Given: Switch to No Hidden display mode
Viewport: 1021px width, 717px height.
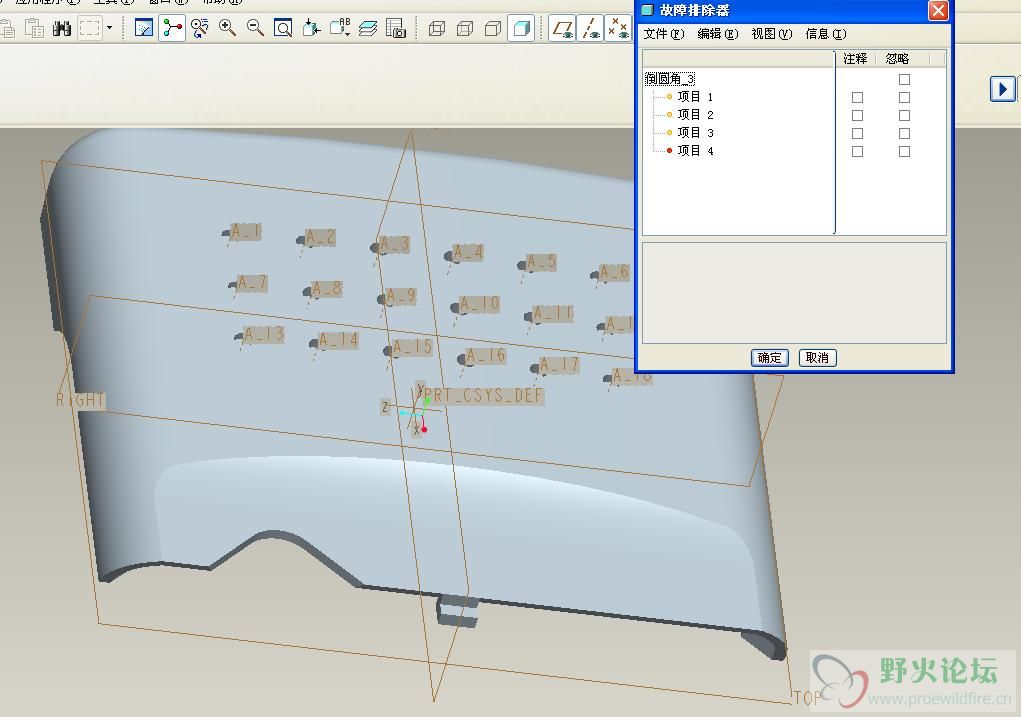Looking at the screenshot, I should tap(493, 28).
